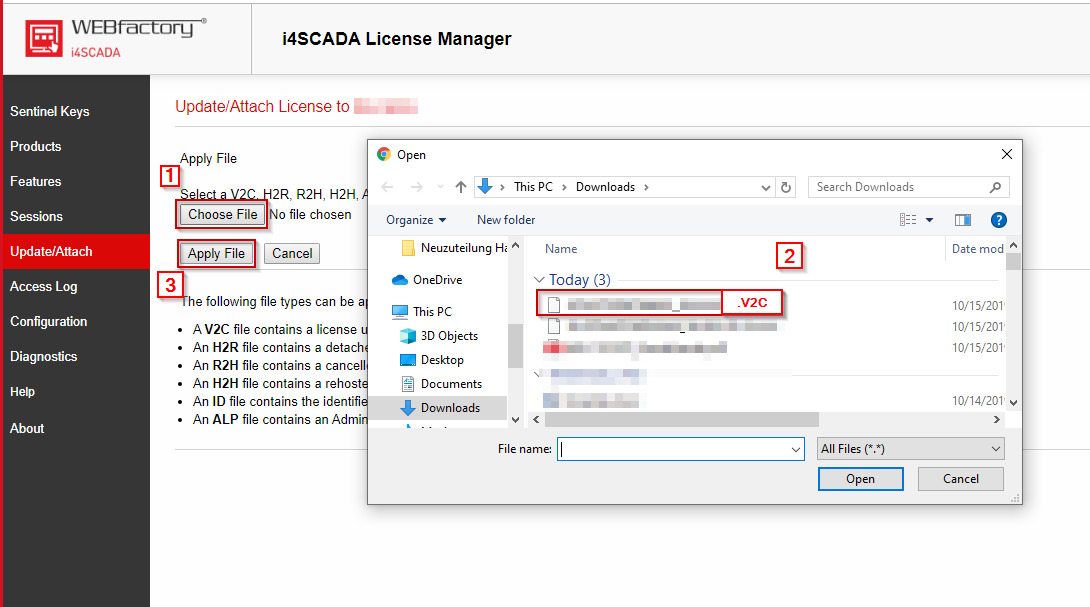
Task: Go up one folder level
Action: click(x=461, y=187)
